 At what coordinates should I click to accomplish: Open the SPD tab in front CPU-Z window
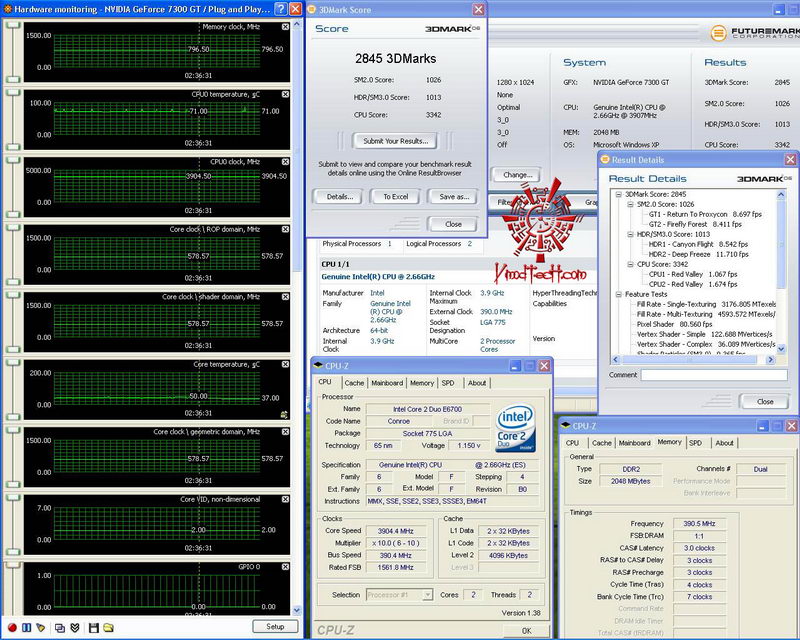pyautogui.click(x=448, y=383)
